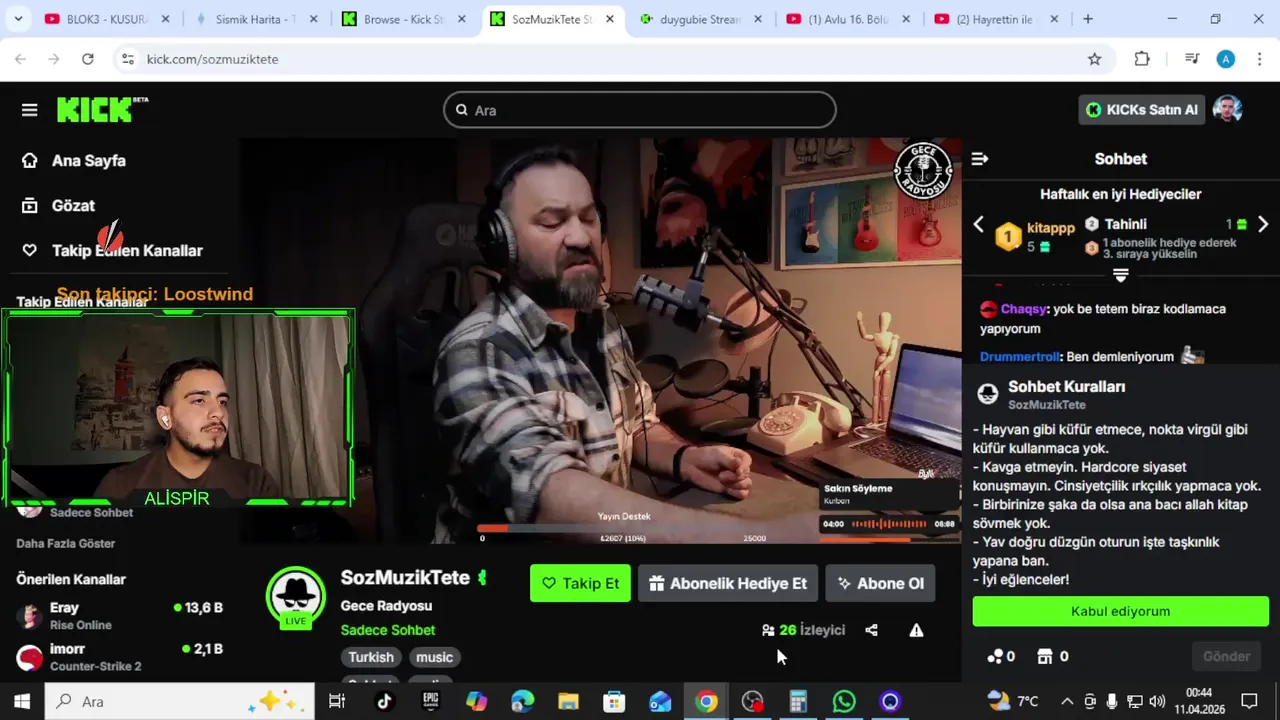
Task: Open the Chrome extensions puzzle icon
Action: pyautogui.click(x=1142, y=59)
